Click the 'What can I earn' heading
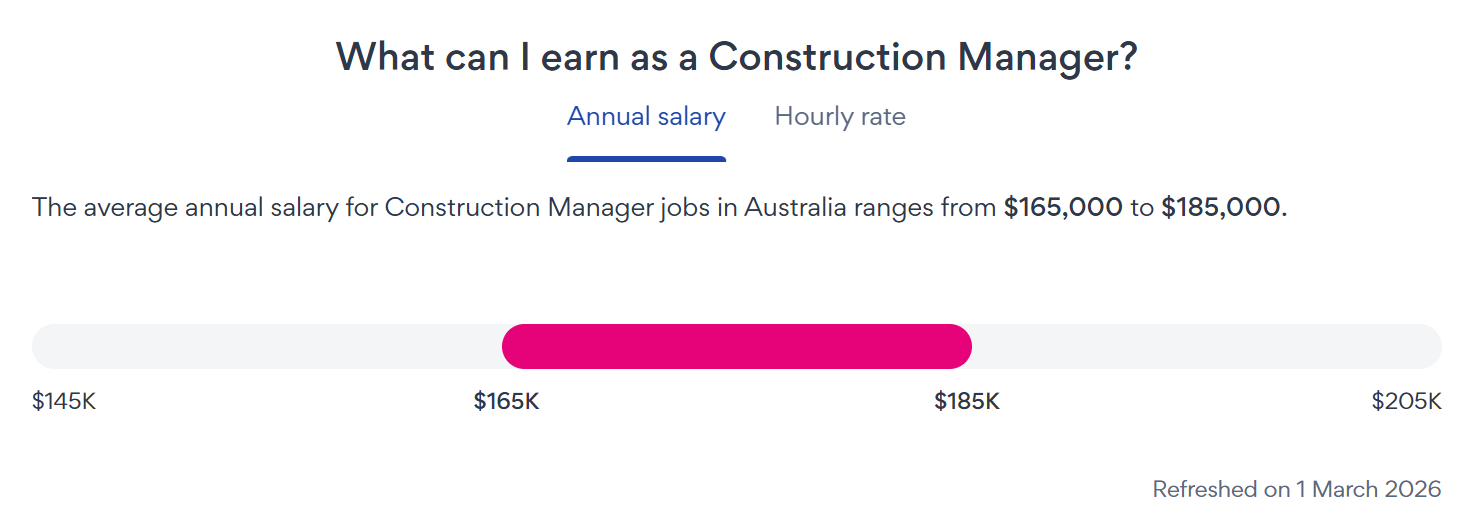1483x531 pixels. pyautogui.click(x=736, y=56)
